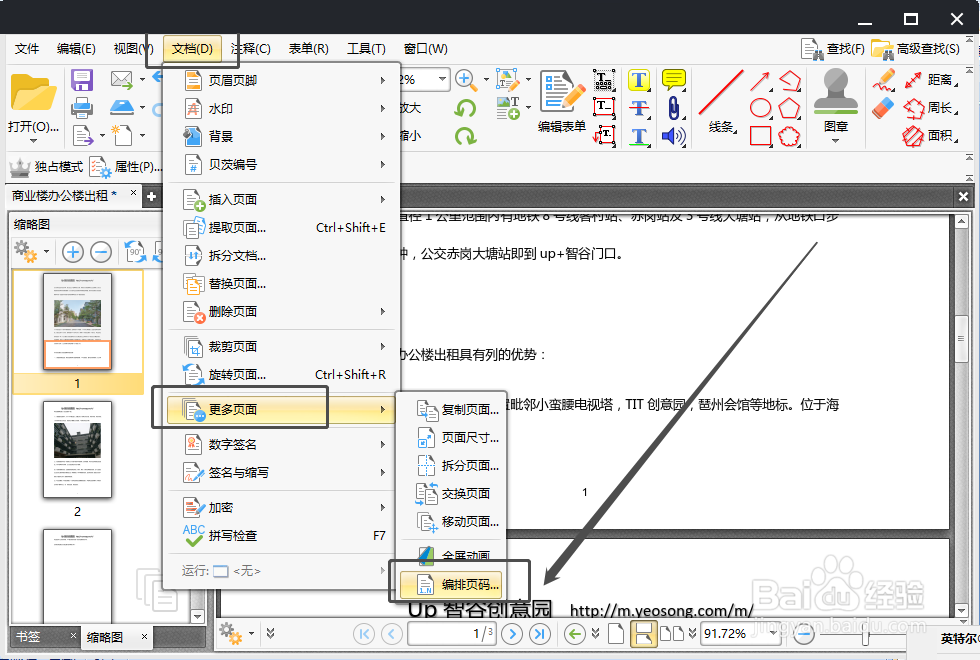
Task: Choose 编排页码 from the submenu
Action: 455,585
